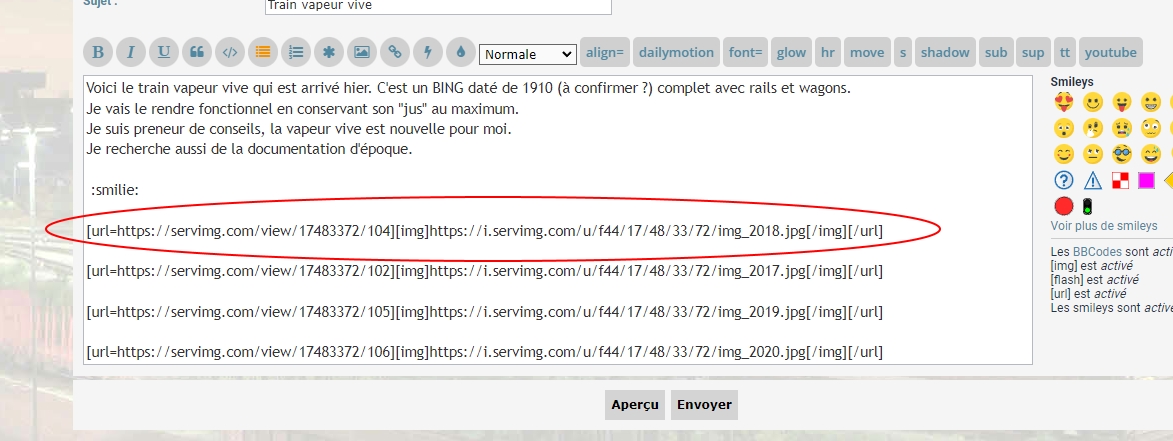Insert image using picture icon
Screen dimensions: 1173x441
click(x=362, y=53)
